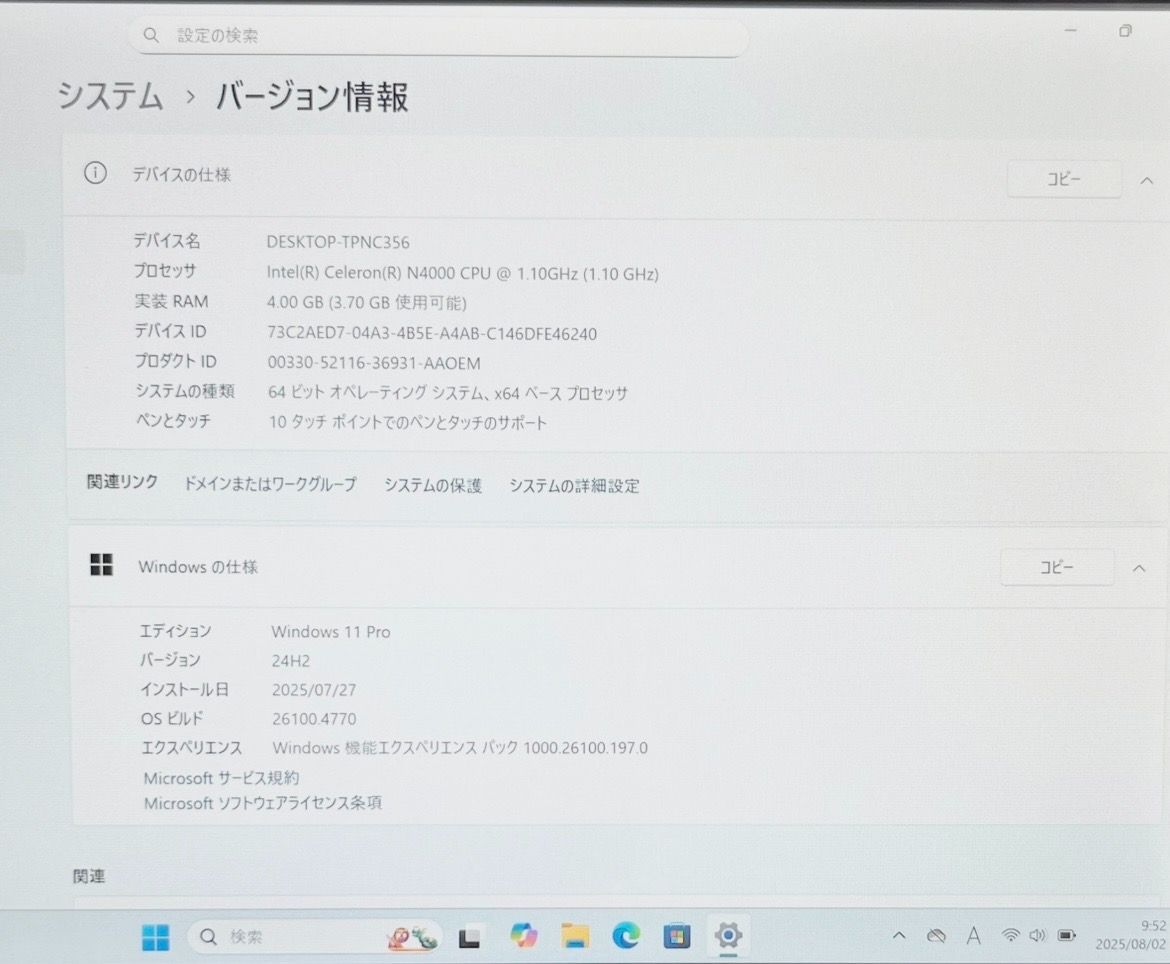Collapse the デバイスの仕様 section chevron

click(x=1147, y=181)
